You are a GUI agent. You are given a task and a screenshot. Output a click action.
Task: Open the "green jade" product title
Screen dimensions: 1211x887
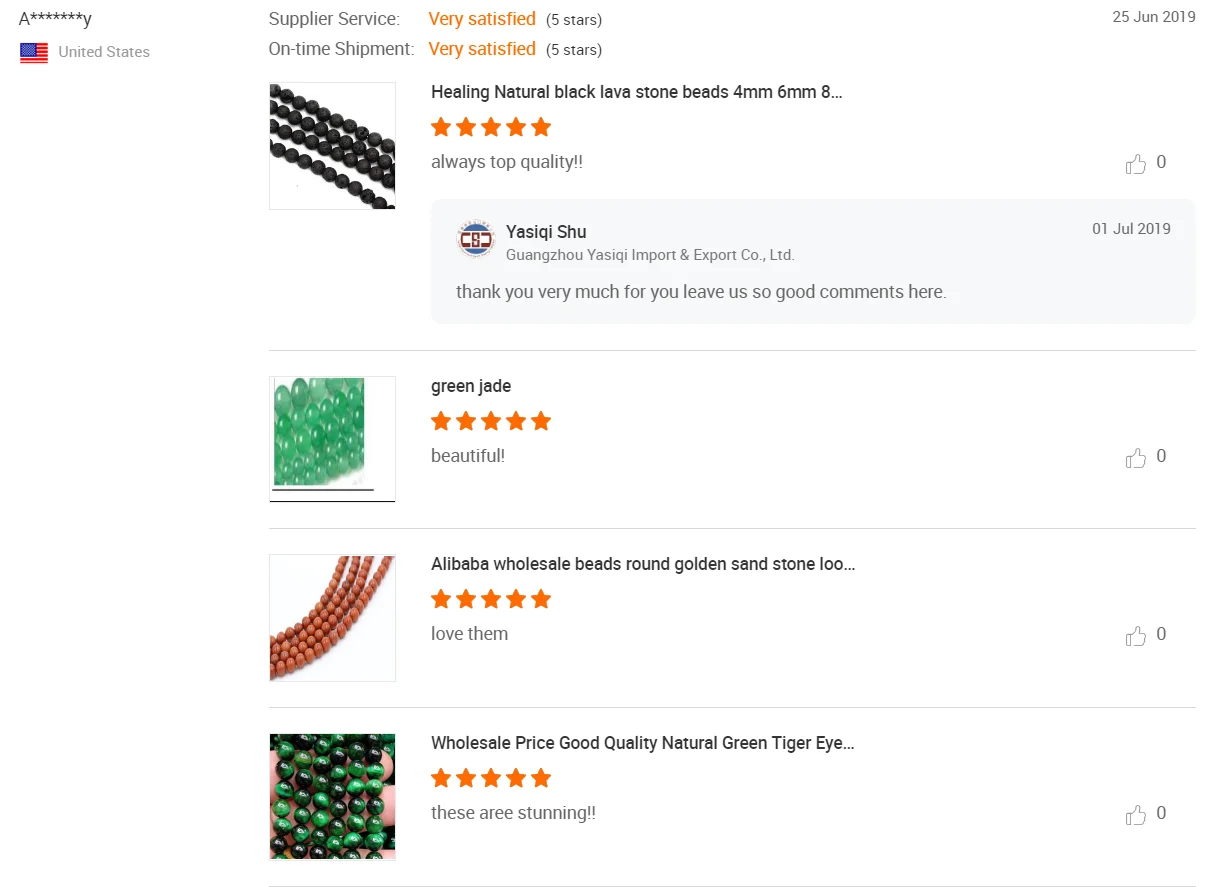pos(471,386)
